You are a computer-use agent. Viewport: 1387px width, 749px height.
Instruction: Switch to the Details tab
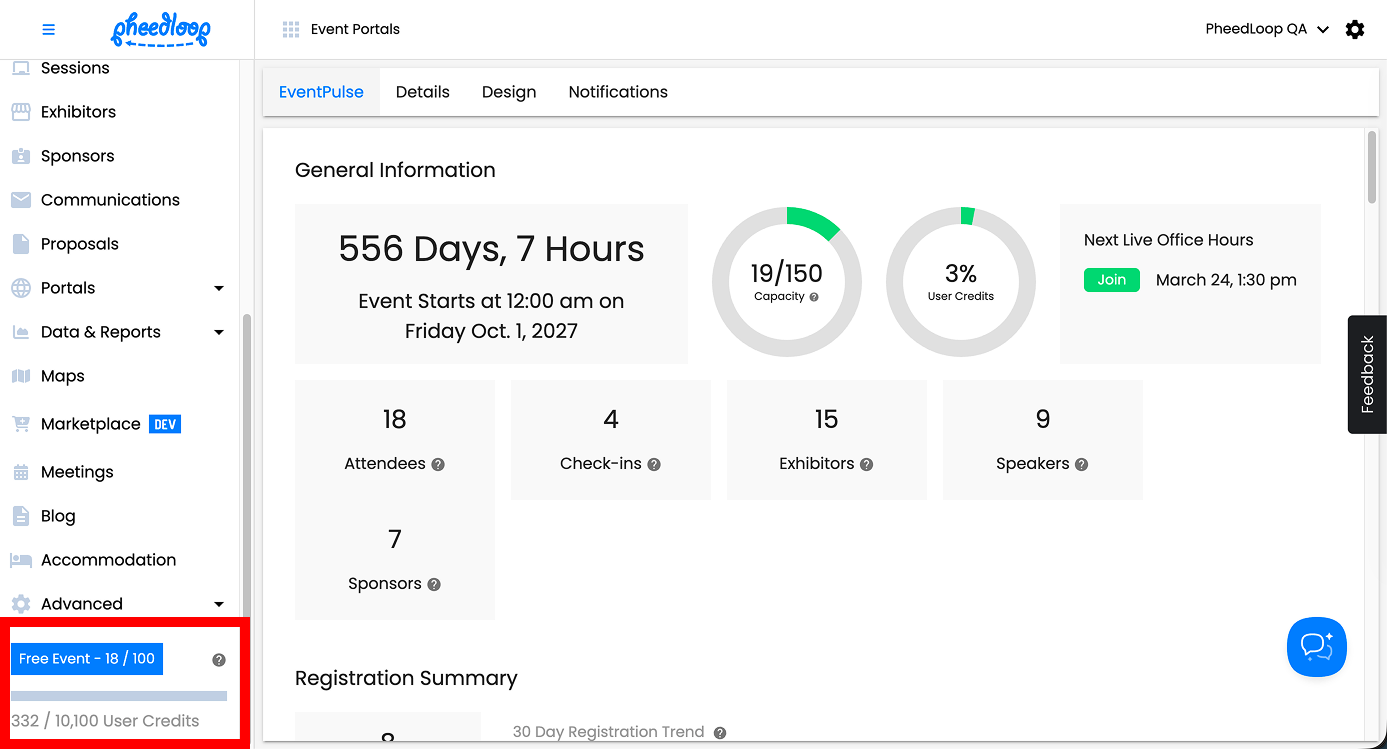(423, 92)
